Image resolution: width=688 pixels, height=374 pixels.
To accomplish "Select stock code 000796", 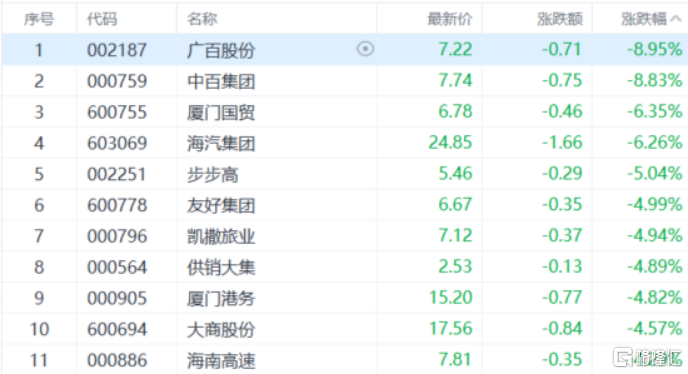I will click(117, 236).
